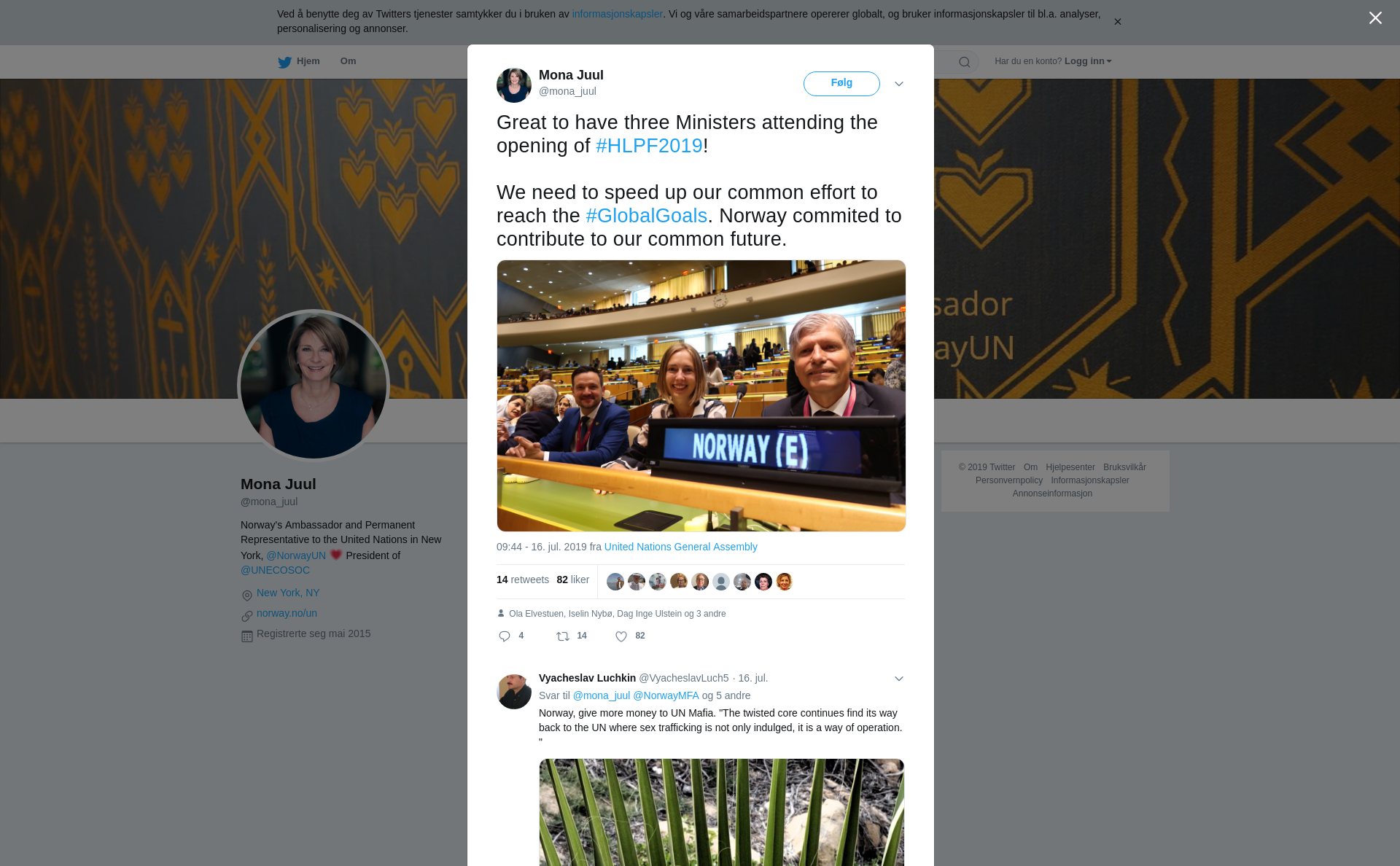Open the #GlobalGoals hashtag link

click(x=646, y=216)
